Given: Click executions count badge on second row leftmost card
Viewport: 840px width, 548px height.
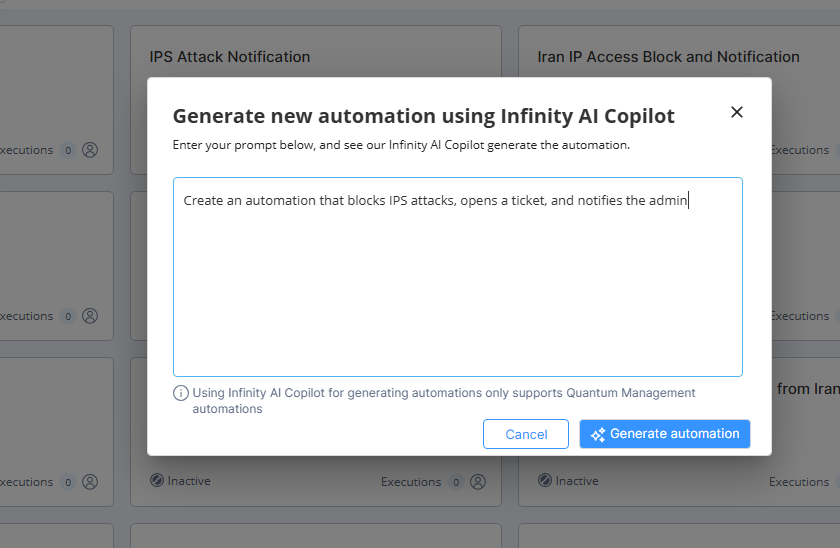Looking at the screenshot, I should [68, 316].
